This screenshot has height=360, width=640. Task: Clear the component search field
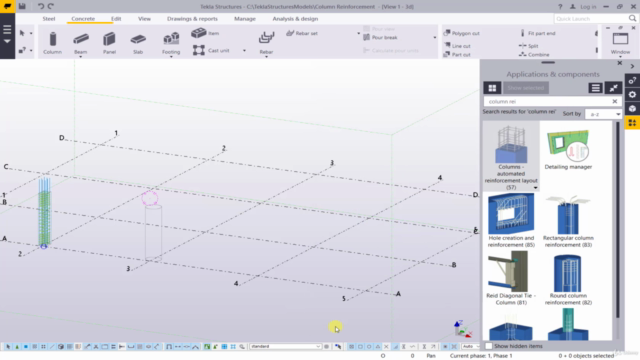[615, 101]
